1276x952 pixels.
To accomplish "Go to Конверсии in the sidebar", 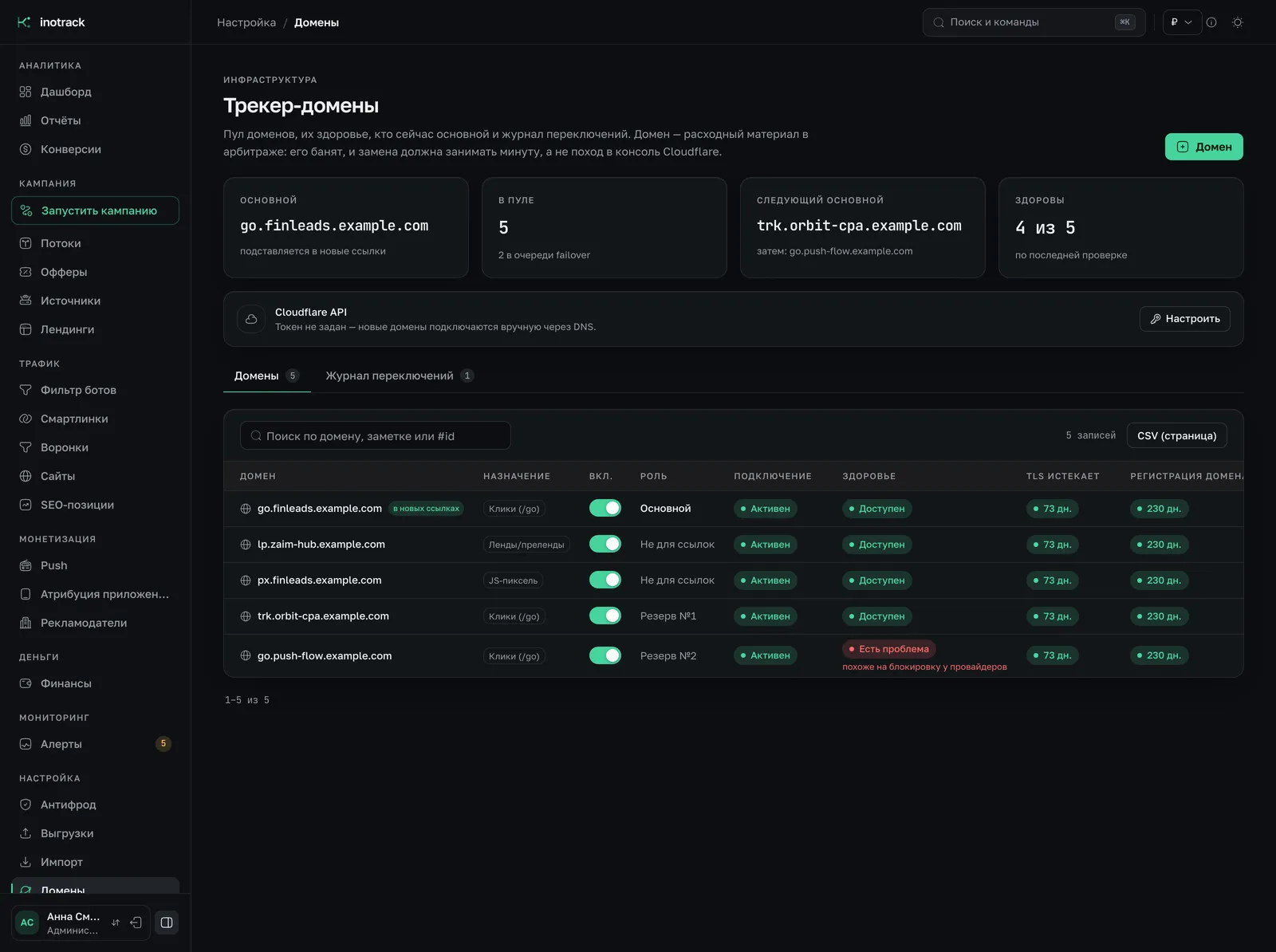I will (x=95, y=149).
